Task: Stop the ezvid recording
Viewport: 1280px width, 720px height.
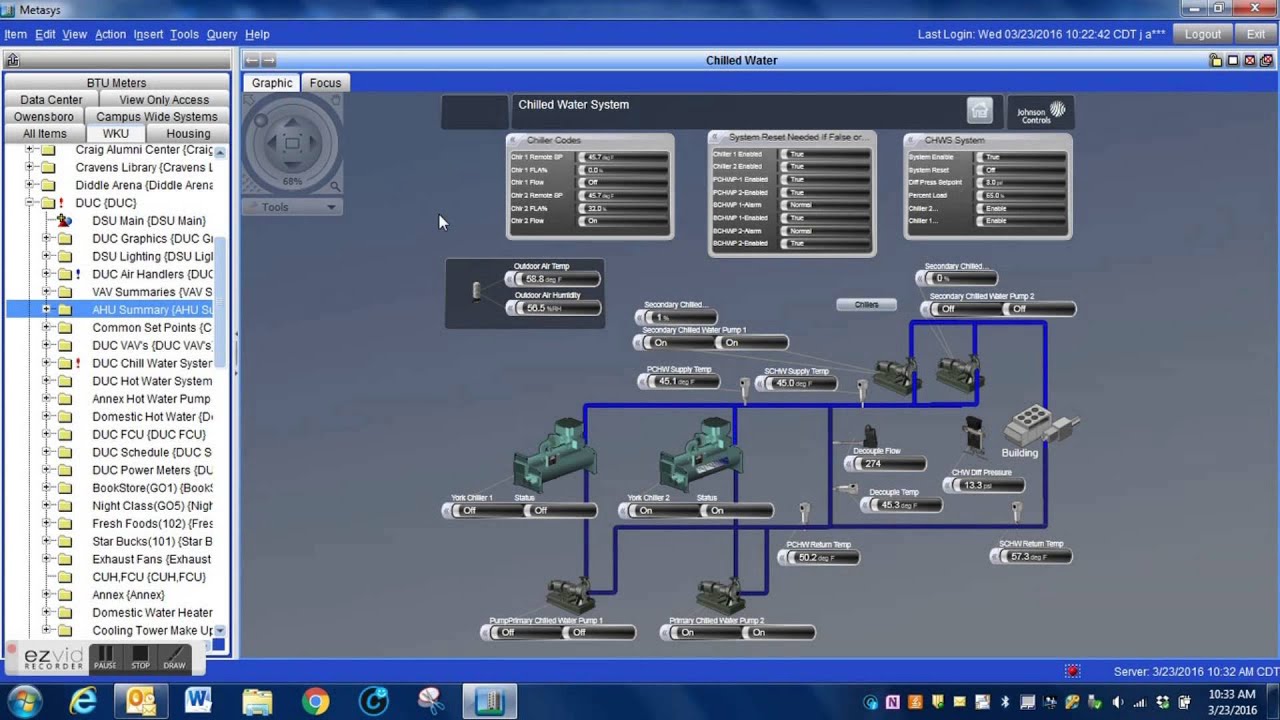Action: (x=140, y=658)
